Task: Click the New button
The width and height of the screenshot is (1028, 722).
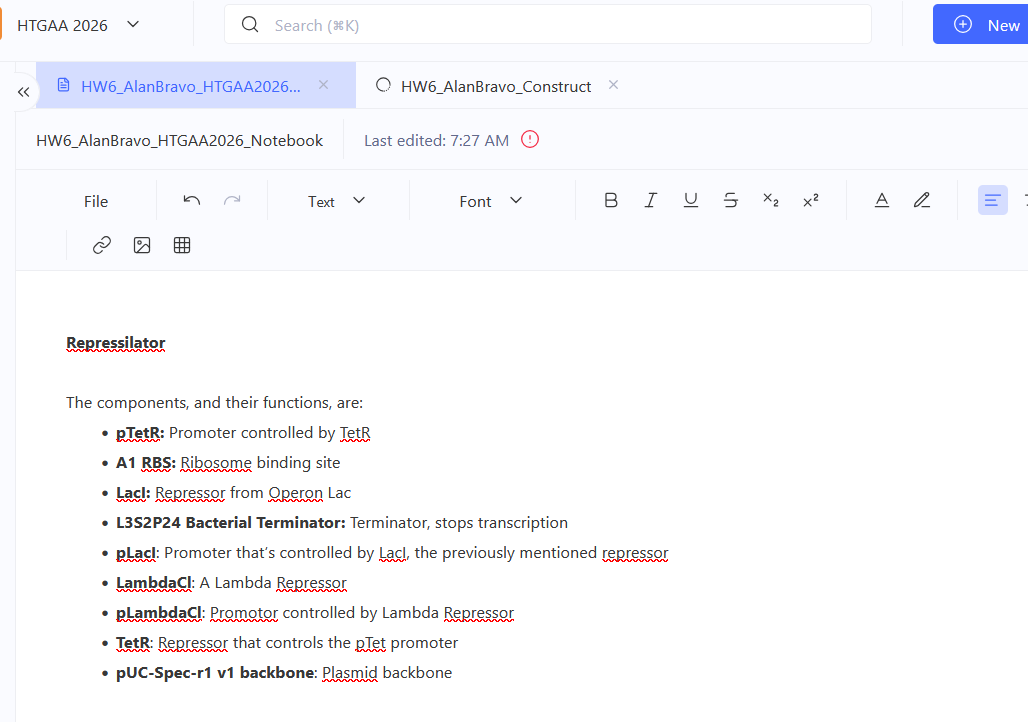Action: point(981,25)
